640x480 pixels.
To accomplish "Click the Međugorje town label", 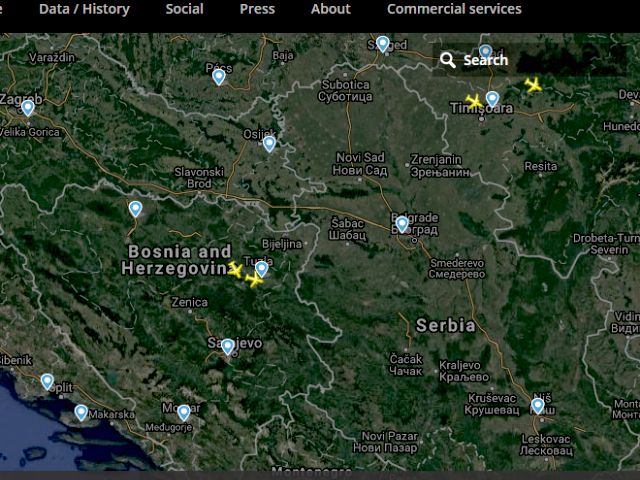I will (x=169, y=428).
